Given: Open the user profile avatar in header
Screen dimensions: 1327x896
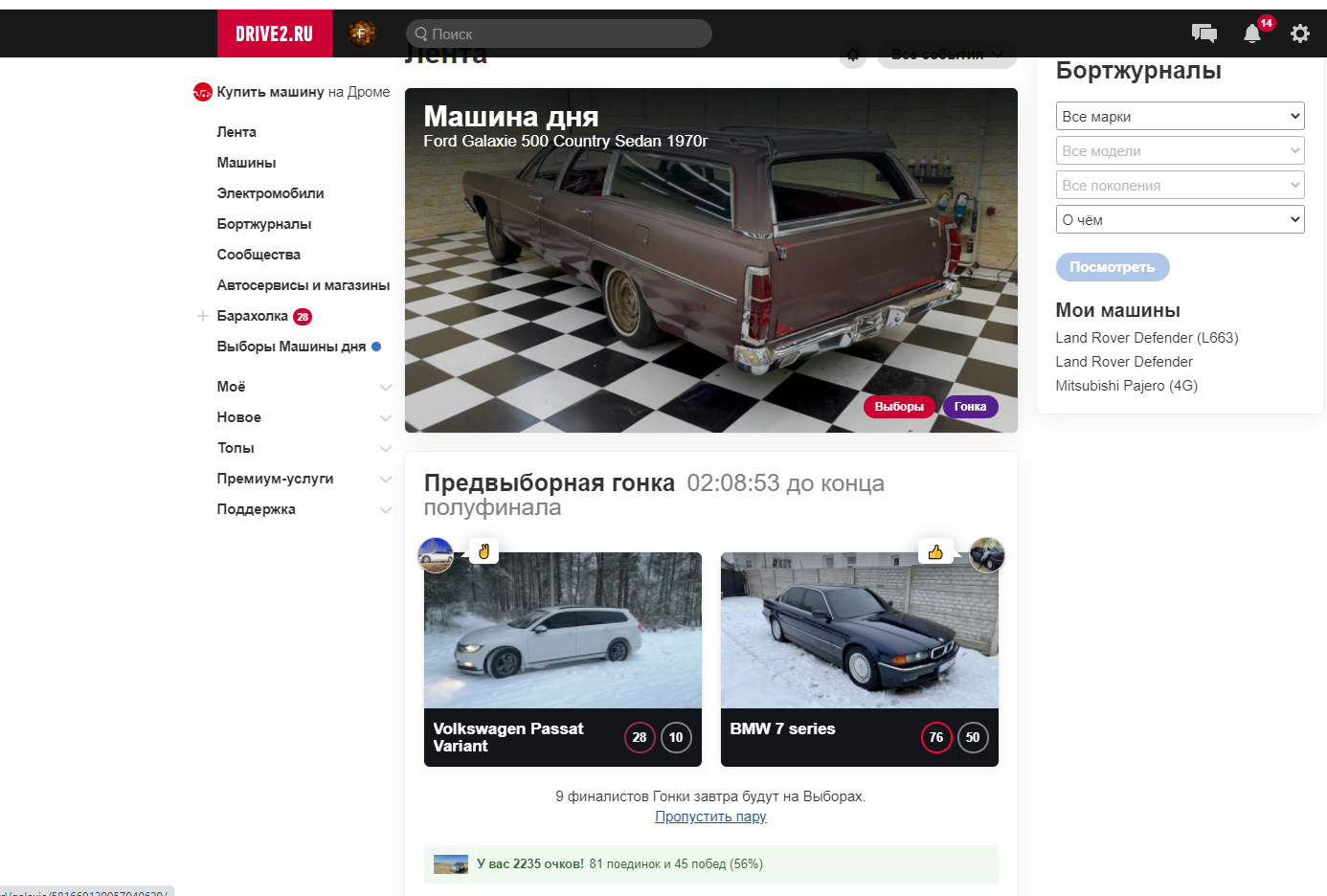Looking at the screenshot, I should coord(362,34).
